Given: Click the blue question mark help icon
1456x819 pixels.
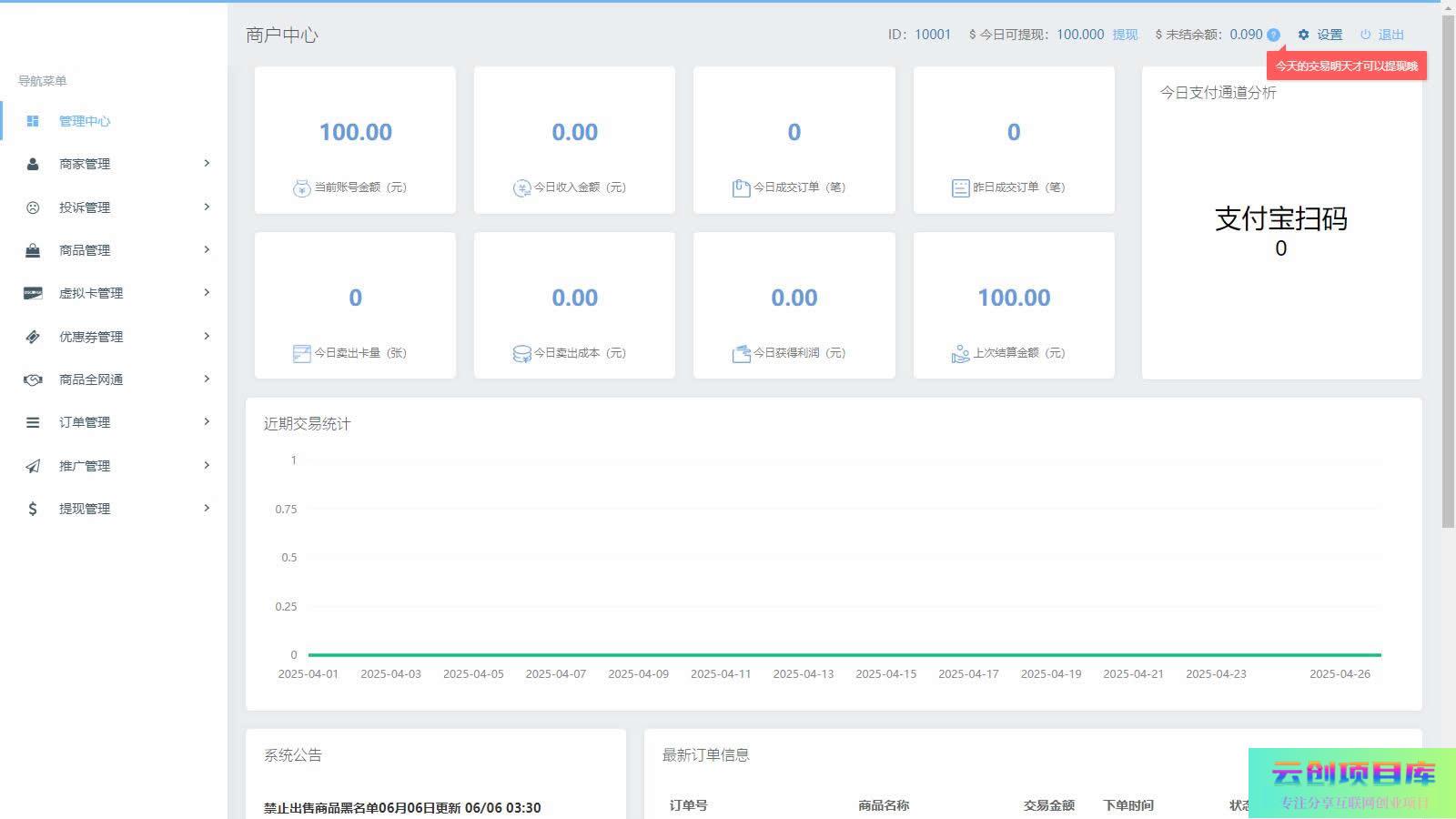Looking at the screenshot, I should (1273, 35).
